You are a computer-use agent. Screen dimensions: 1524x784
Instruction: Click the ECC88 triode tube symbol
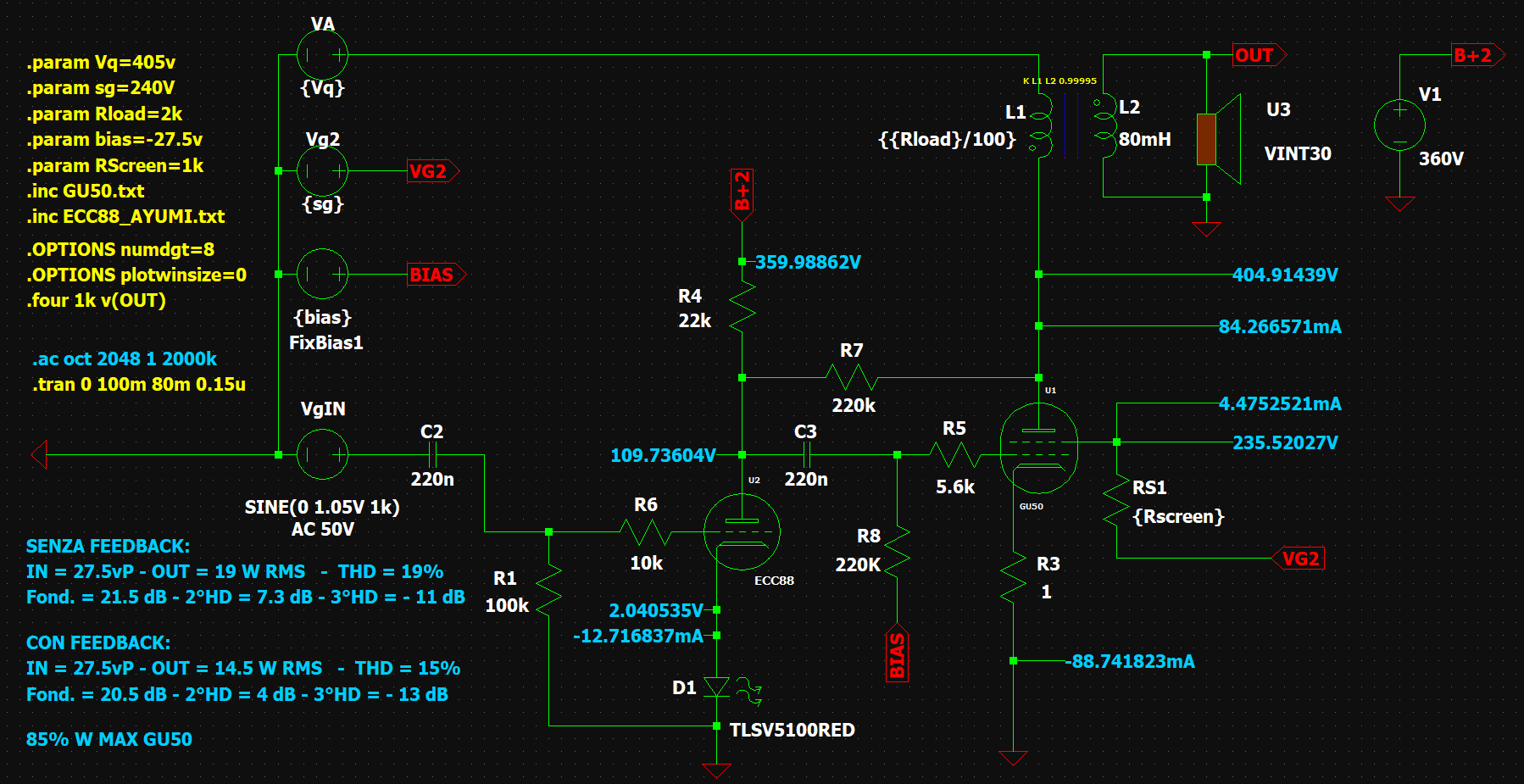click(742, 532)
